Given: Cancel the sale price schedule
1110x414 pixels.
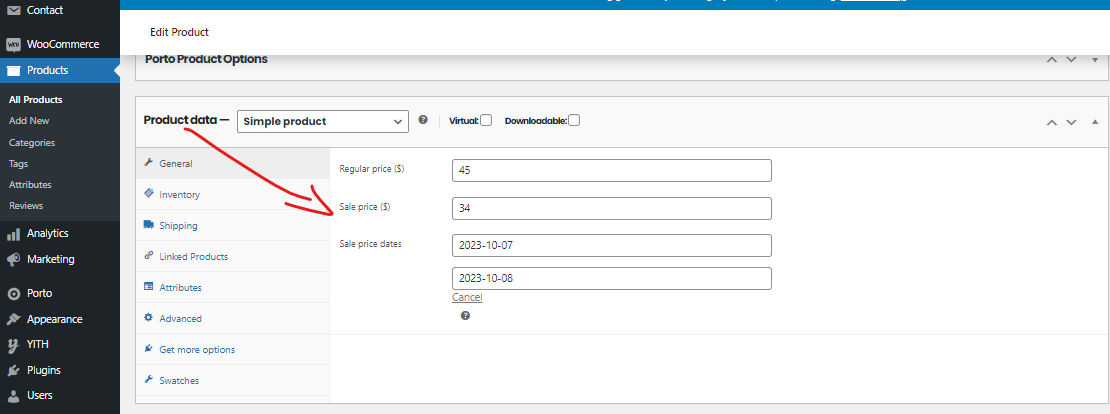Looking at the screenshot, I should pyautogui.click(x=467, y=297).
